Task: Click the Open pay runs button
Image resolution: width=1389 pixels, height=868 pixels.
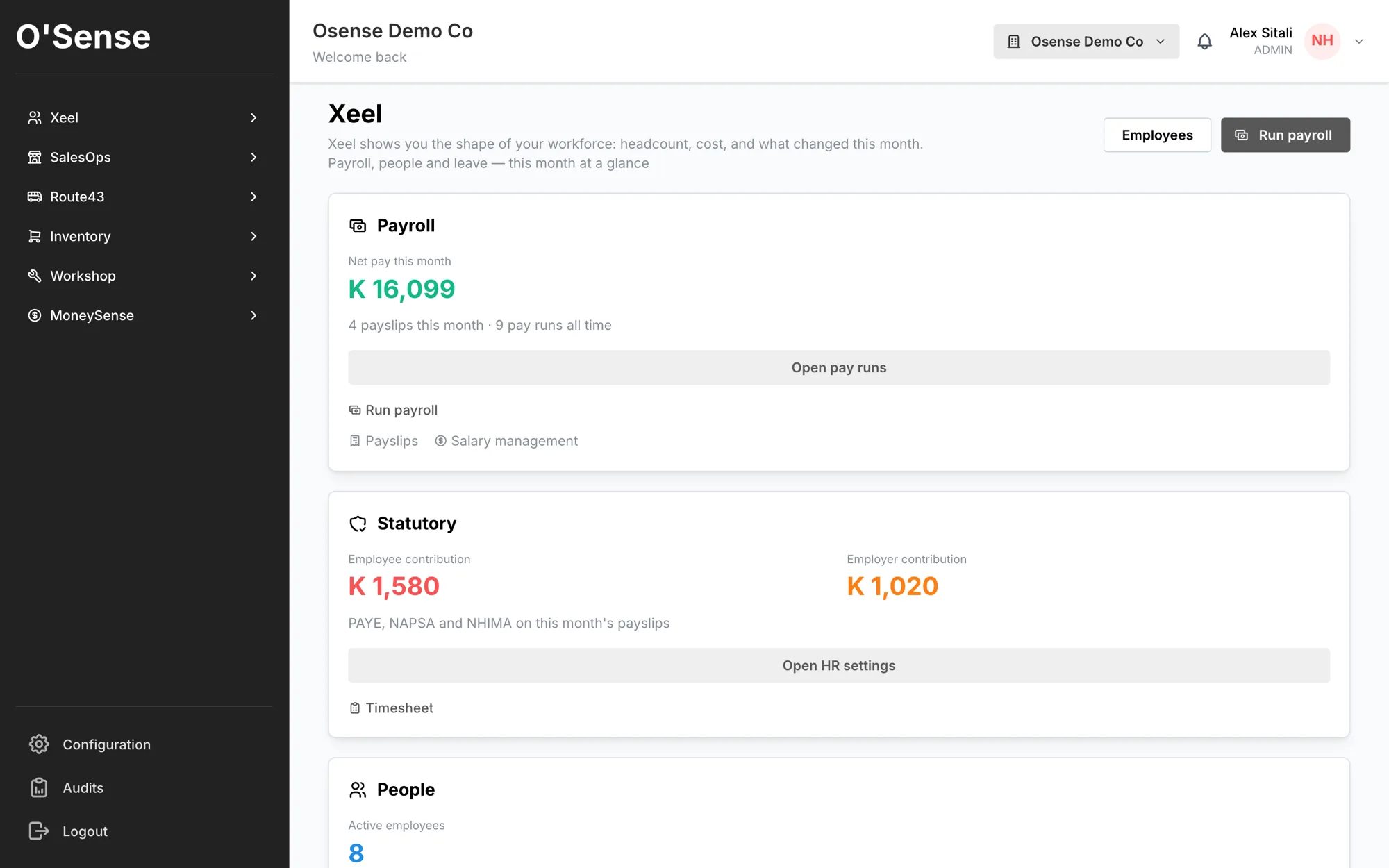Action: [x=839, y=367]
